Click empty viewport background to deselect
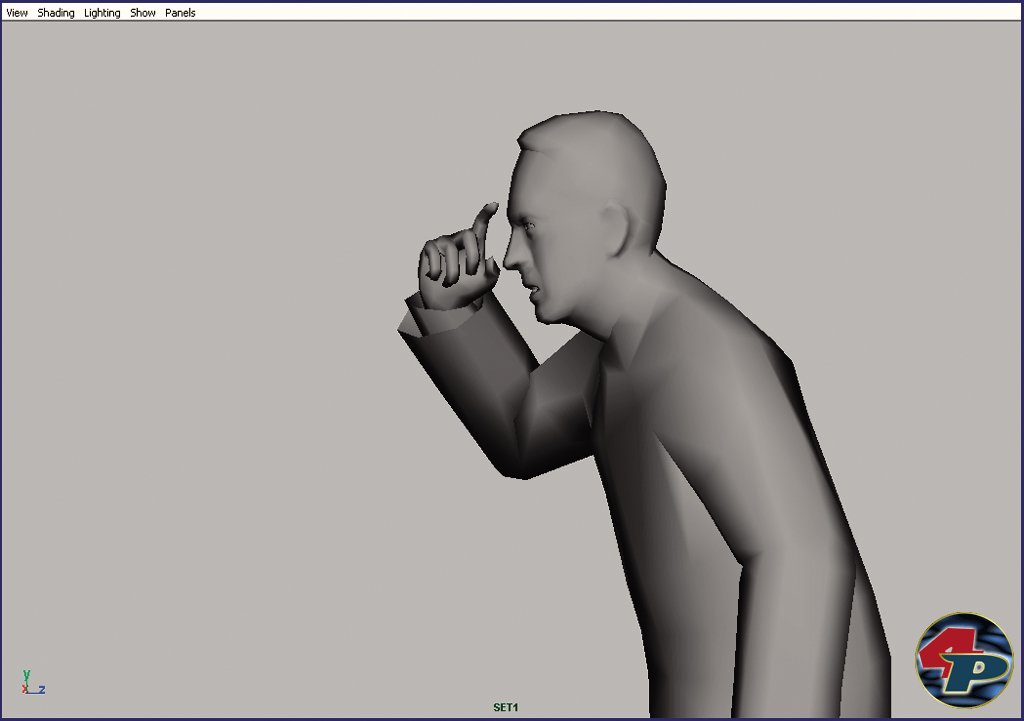Screen dimensions: 1024x721 tap(200, 350)
